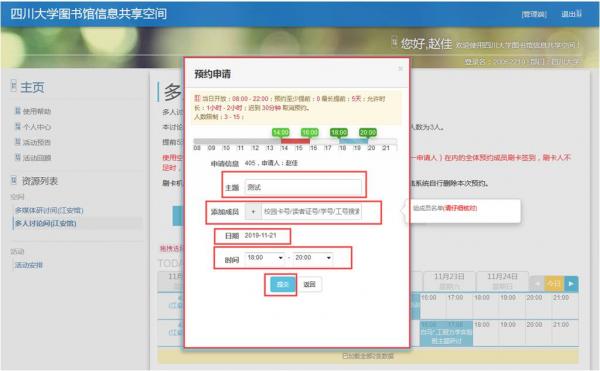Click the green 18:00 timeline handle
This screenshot has height=371, width=600.
[339, 132]
